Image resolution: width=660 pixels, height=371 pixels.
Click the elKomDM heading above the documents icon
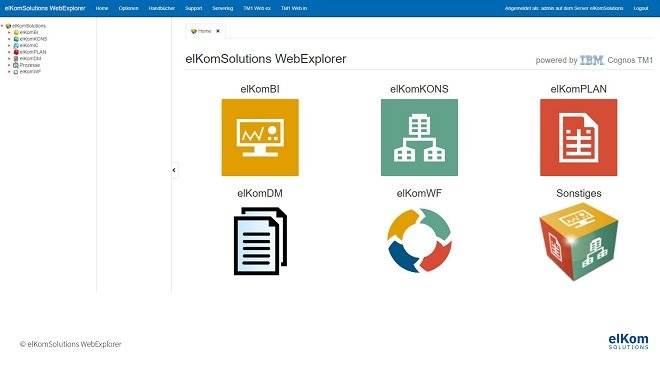[x=260, y=194]
